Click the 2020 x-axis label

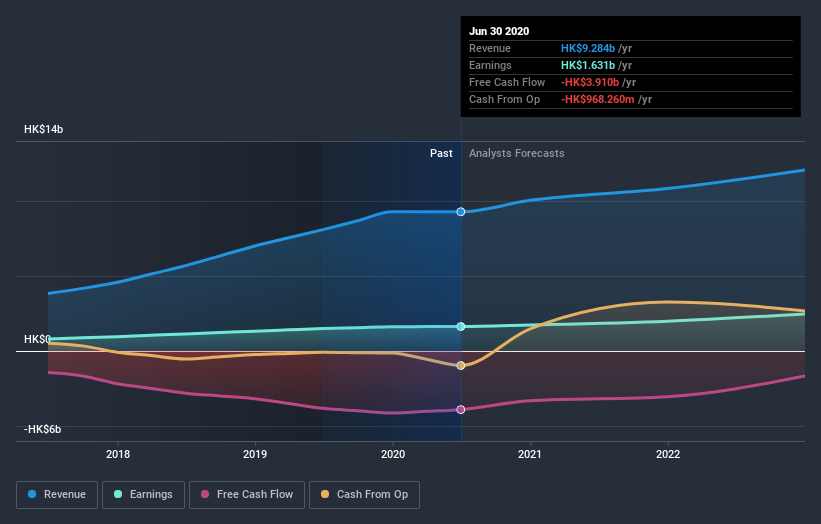(393, 454)
